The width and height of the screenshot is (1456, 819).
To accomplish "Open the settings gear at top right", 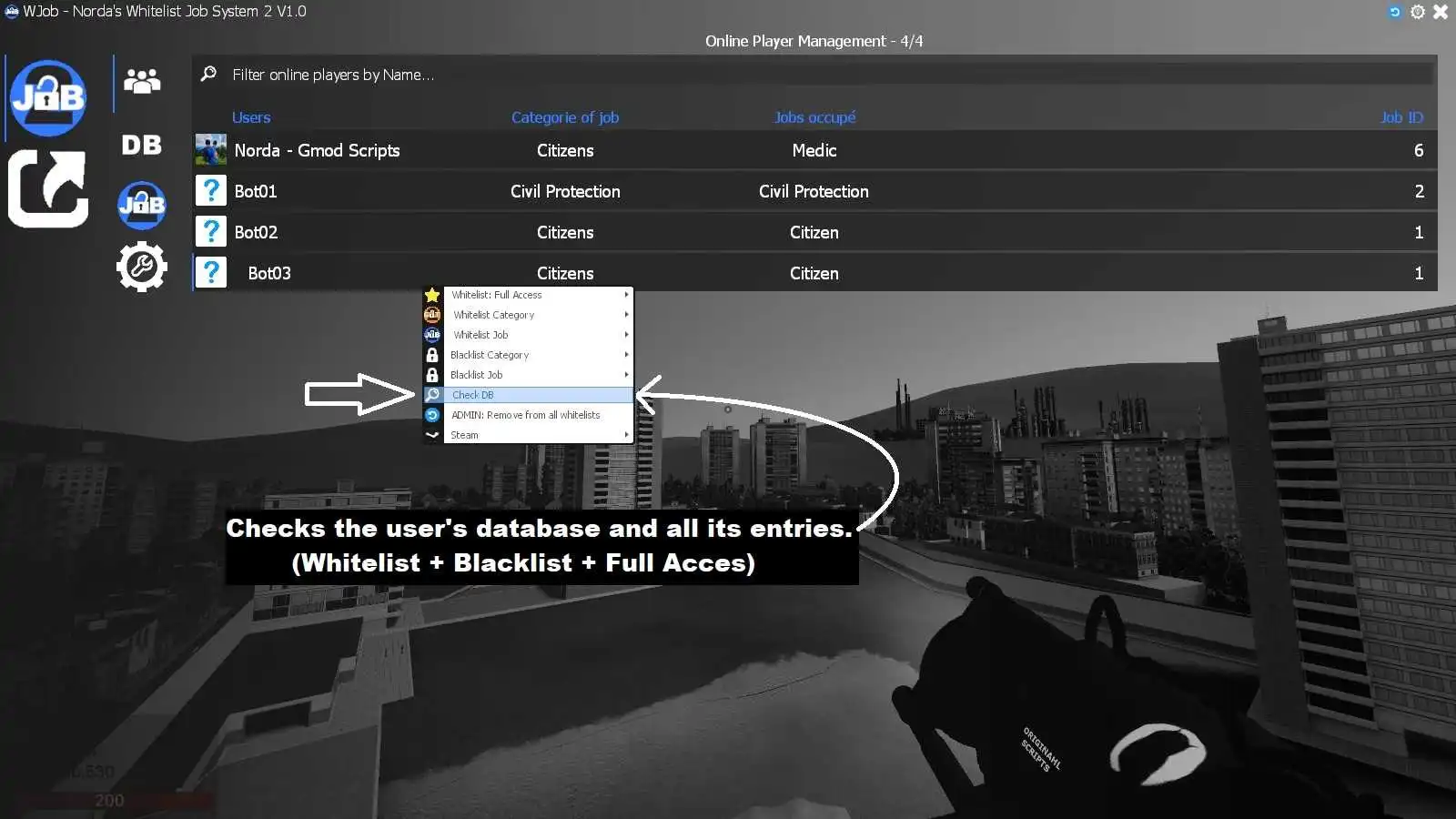I will 1417,12.
